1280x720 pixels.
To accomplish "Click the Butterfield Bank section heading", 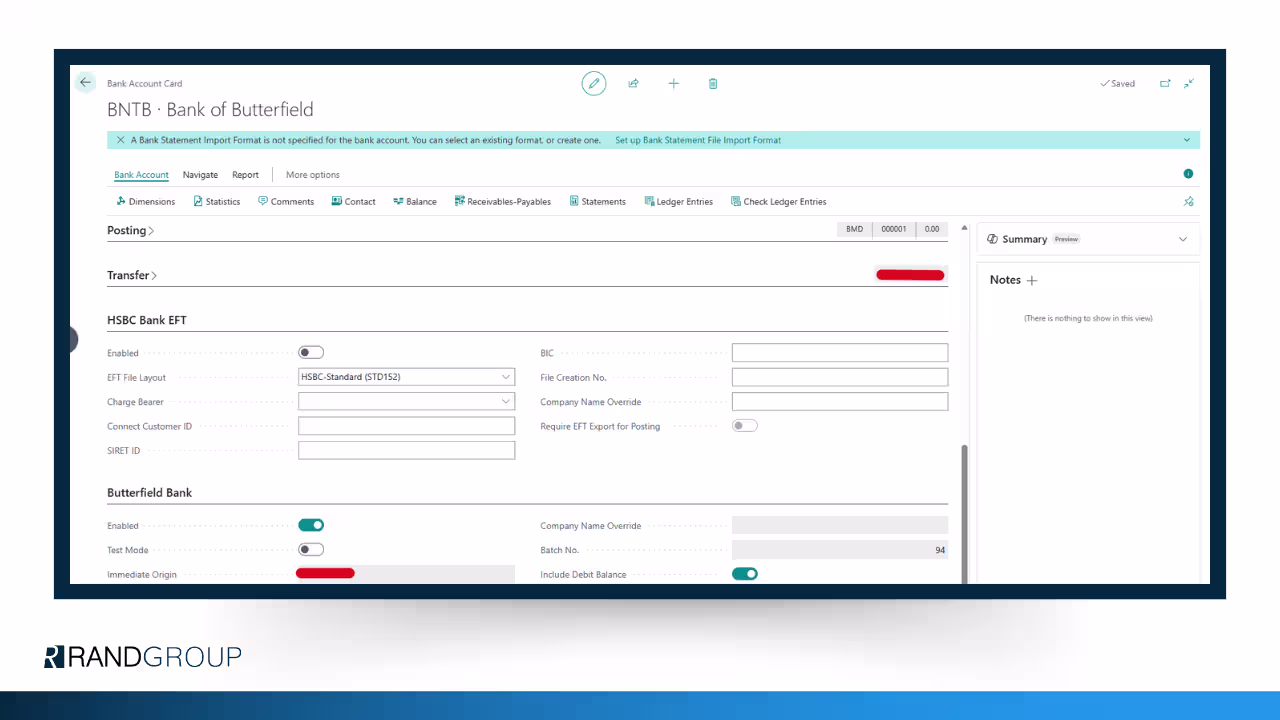I will pos(149,492).
